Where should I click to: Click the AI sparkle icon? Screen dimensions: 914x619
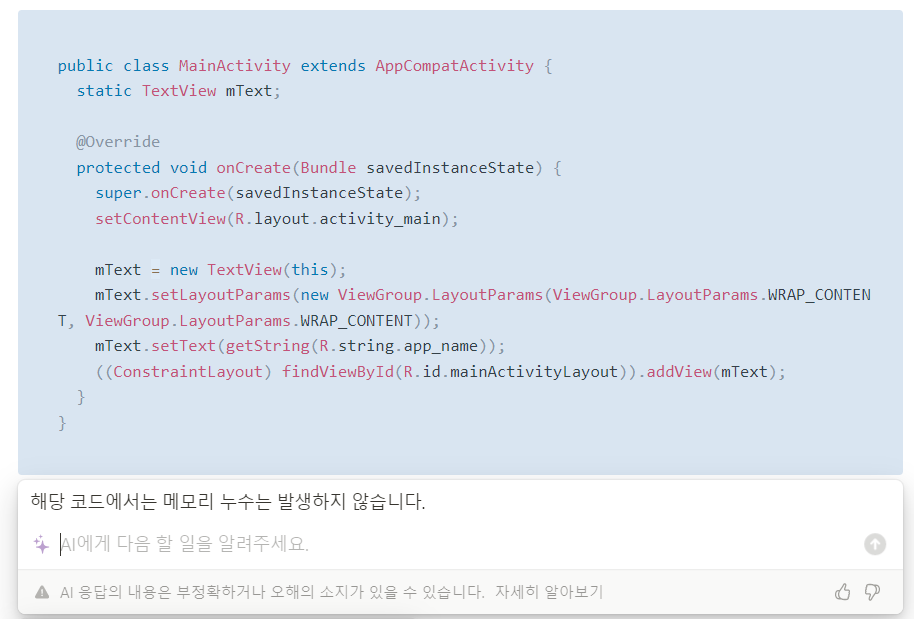click(41, 544)
